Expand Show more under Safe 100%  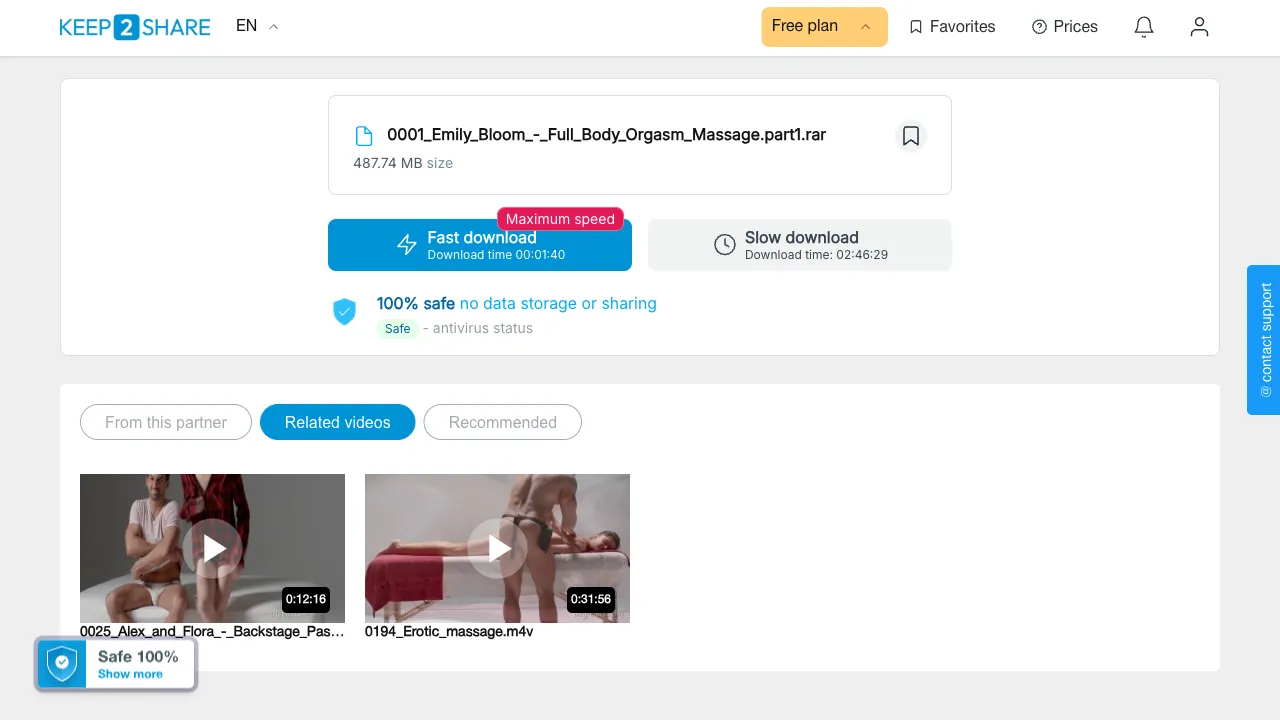point(130,674)
